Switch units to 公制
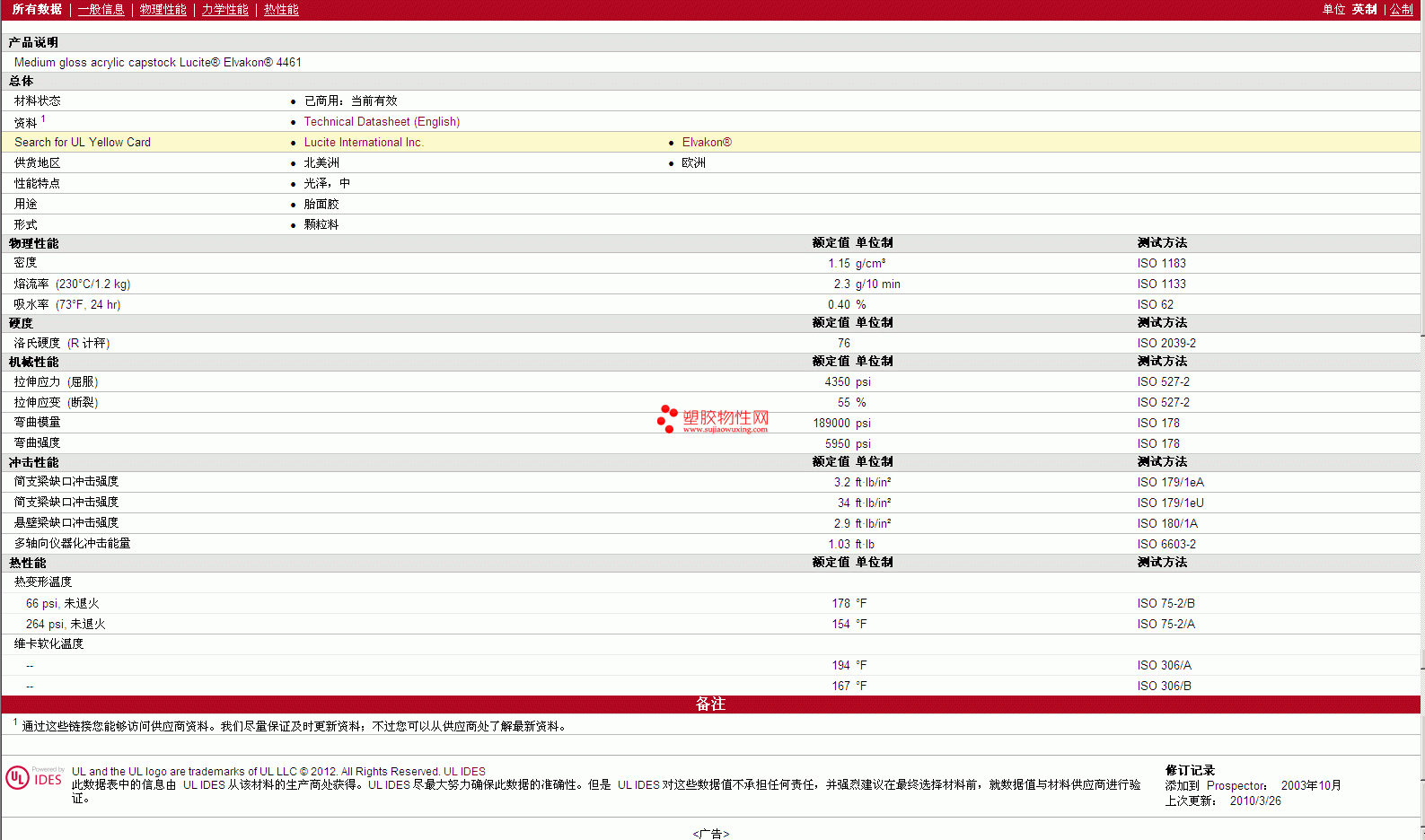 click(x=1401, y=10)
